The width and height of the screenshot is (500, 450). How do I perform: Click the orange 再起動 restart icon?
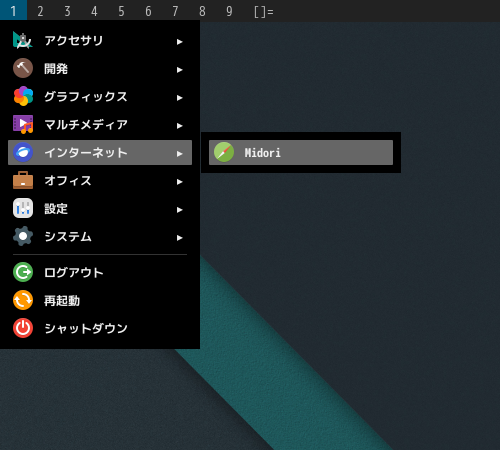pyautogui.click(x=23, y=300)
